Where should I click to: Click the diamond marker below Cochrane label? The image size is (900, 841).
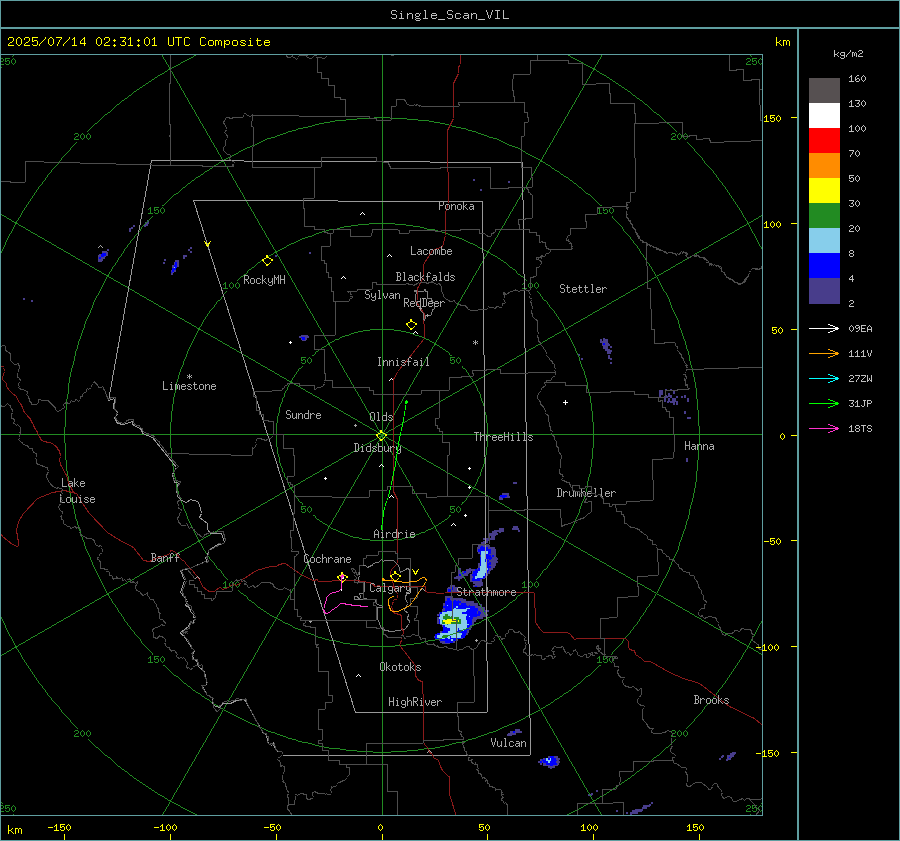click(342, 577)
